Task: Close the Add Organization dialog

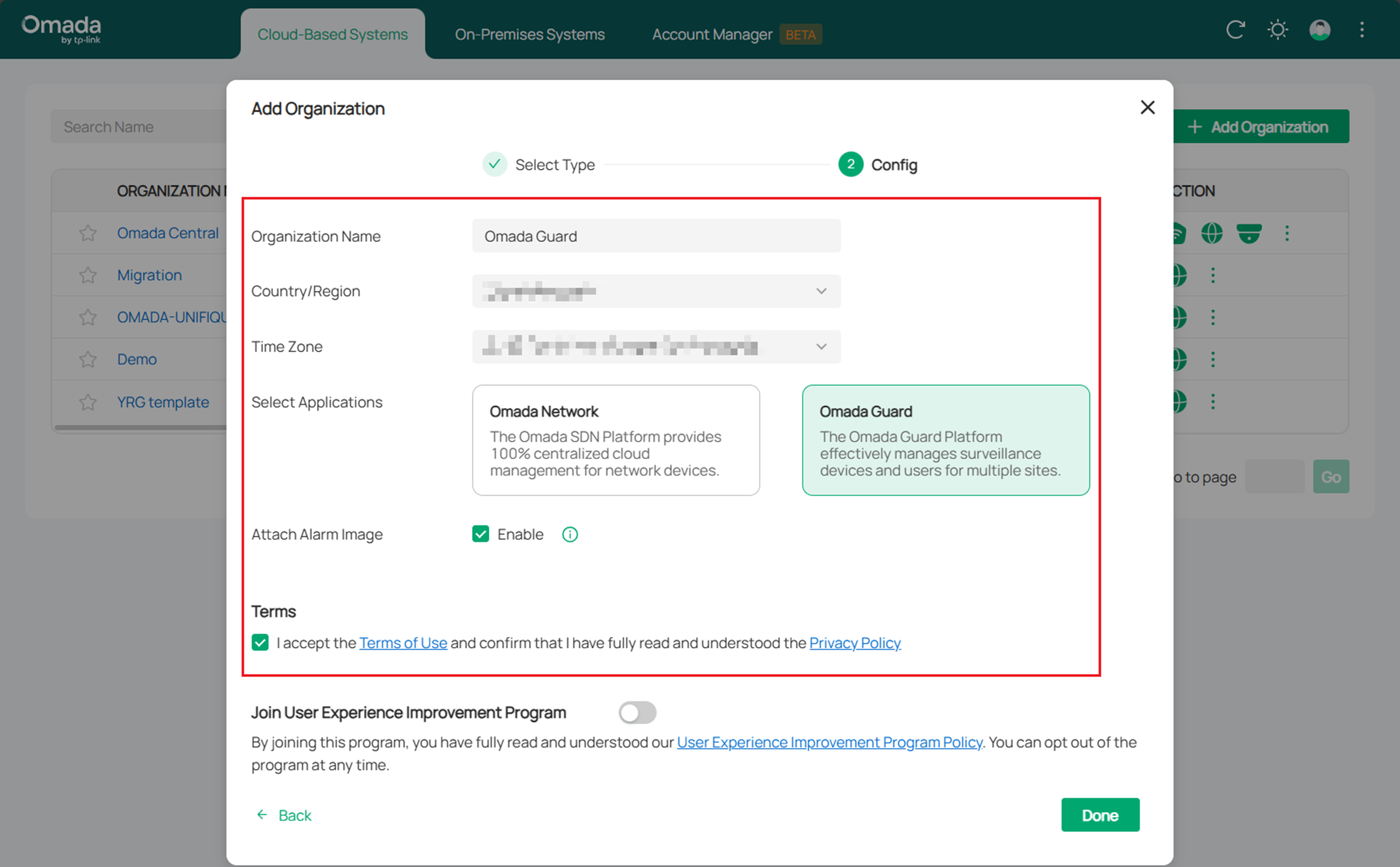Action: point(1147,107)
